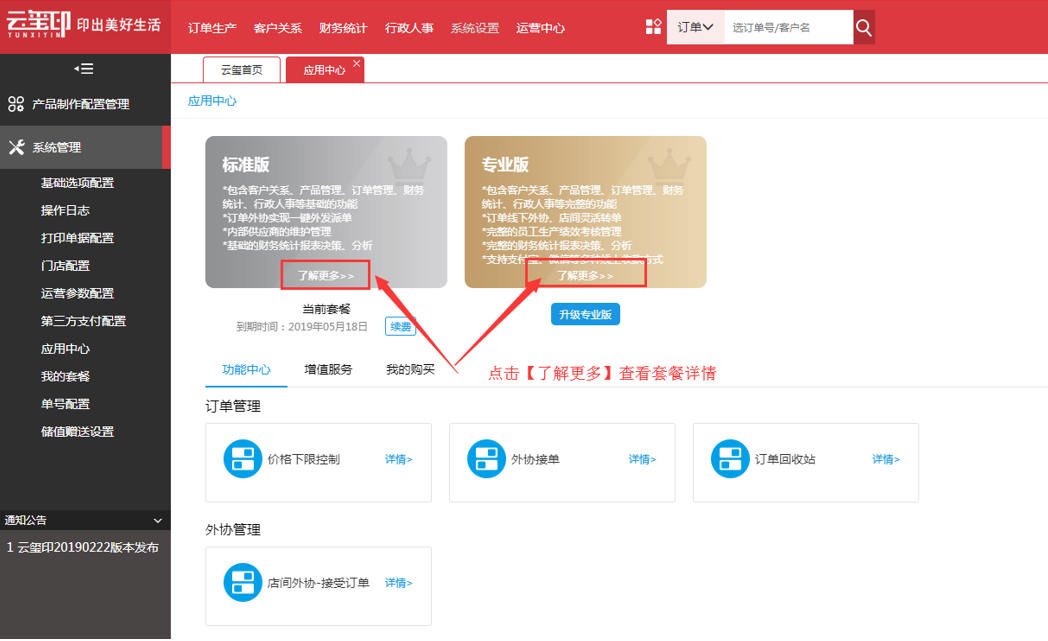Collapse the 通知公告 panel chevron

coord(158,521)
